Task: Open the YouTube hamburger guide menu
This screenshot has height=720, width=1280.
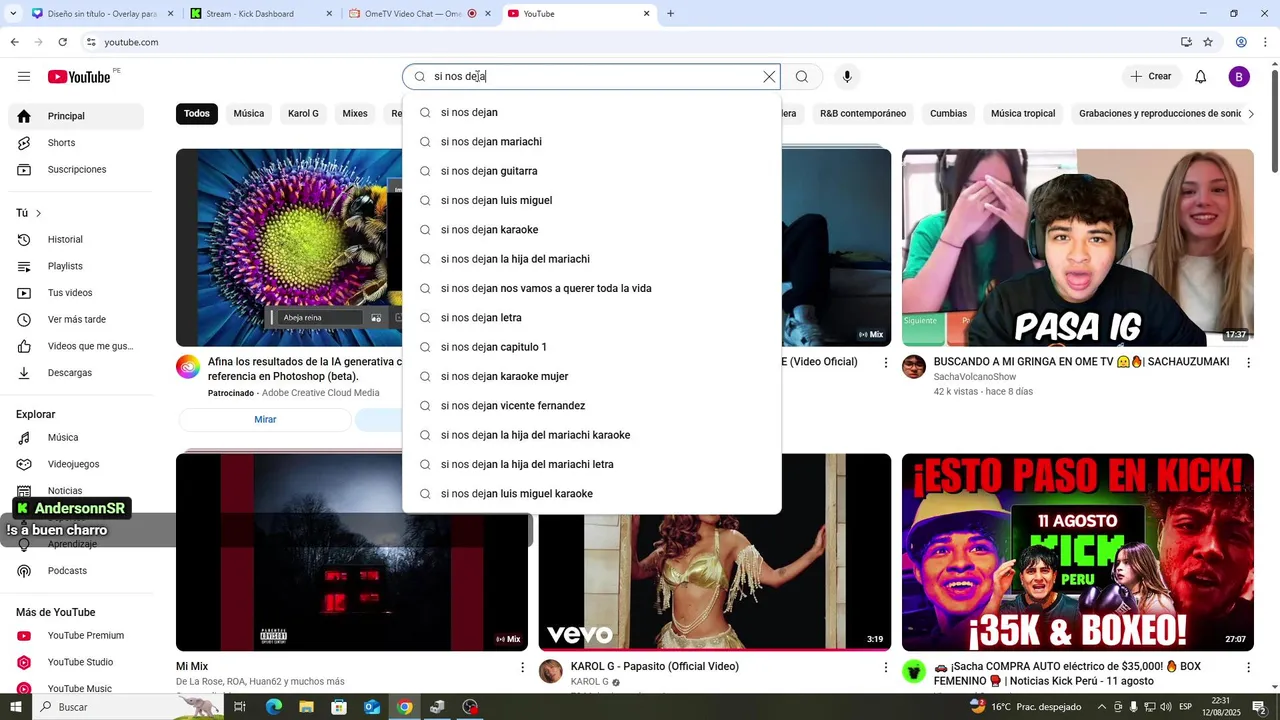Action: (24, 77)
